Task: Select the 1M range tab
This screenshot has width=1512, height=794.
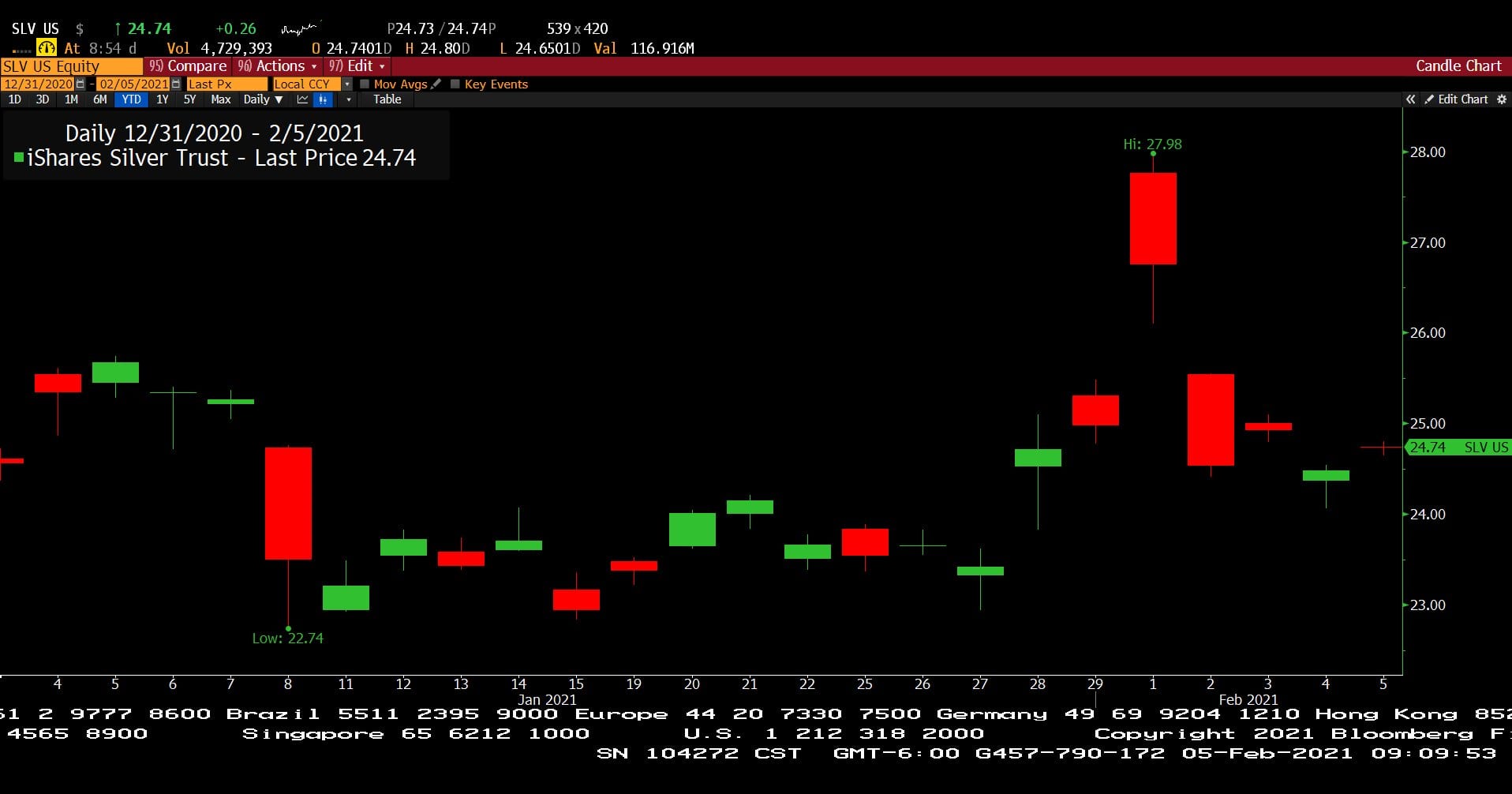Action: (x=71, y=99)
